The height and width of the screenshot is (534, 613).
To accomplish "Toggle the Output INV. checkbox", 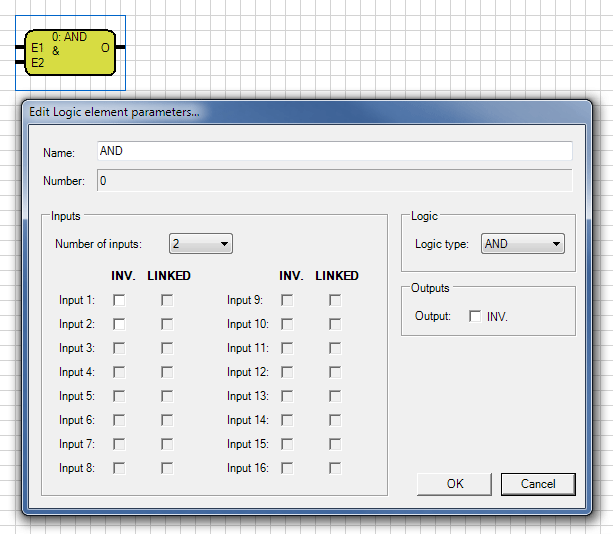I will [x=475, y=316].
